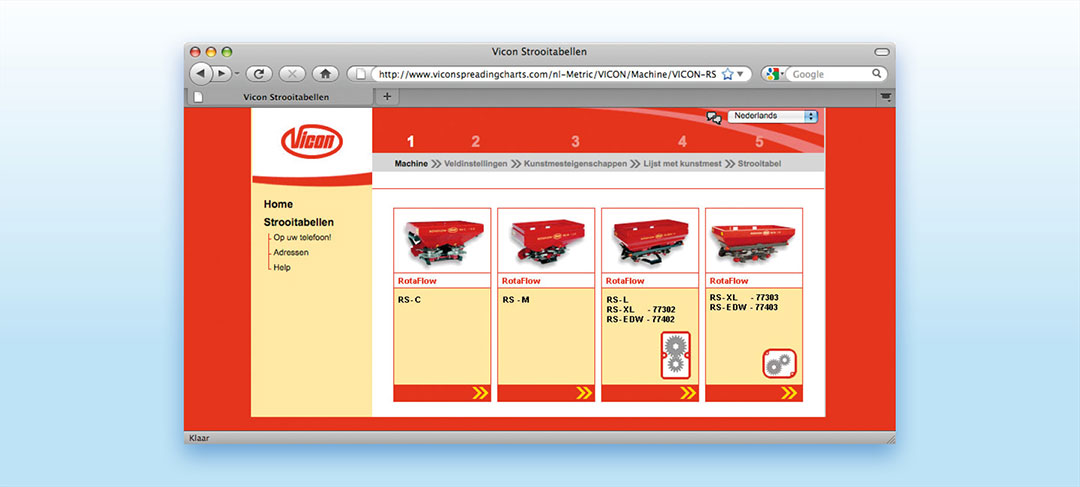Click the Google search field
Viewport: 1080px width, 487px height.
(832, 74)
